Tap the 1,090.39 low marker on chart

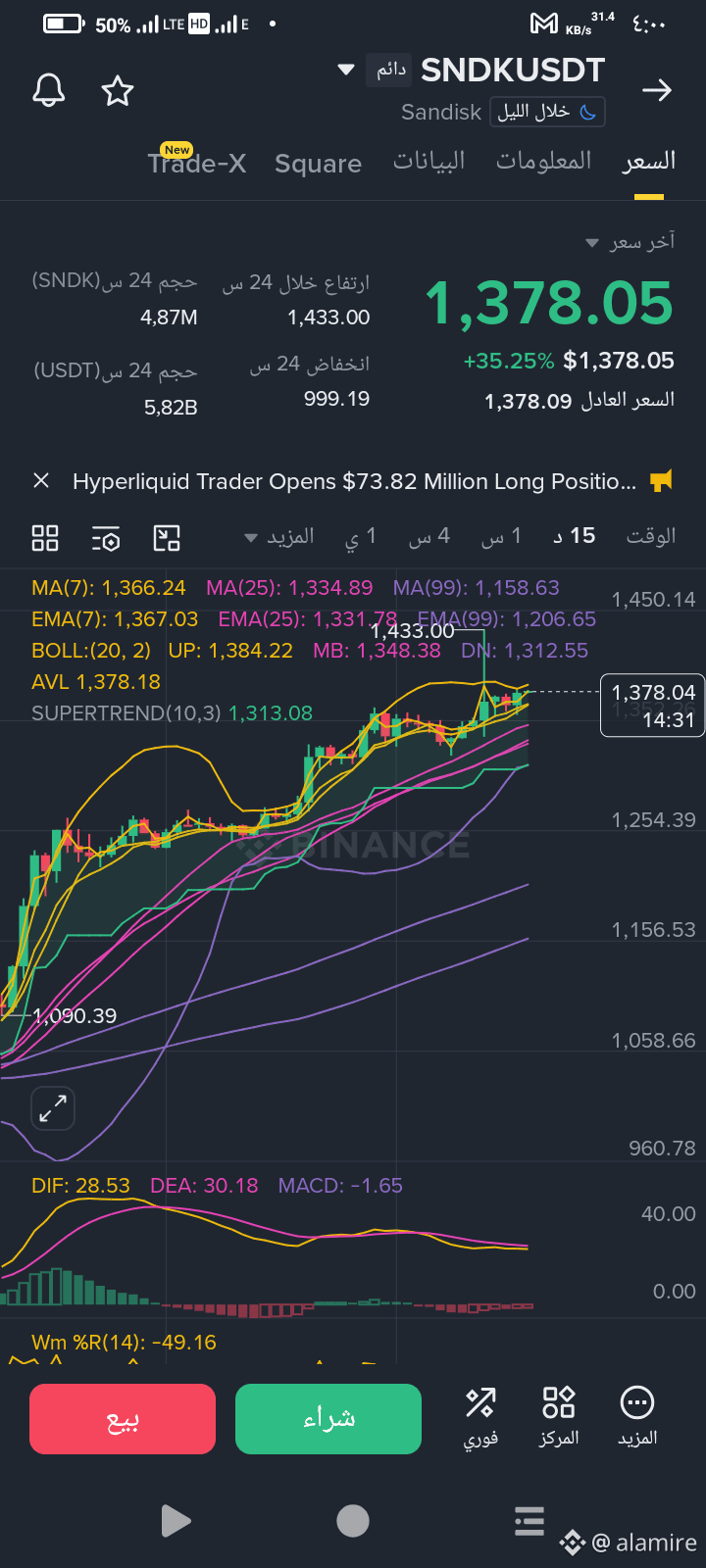(x=75, y=1016)
